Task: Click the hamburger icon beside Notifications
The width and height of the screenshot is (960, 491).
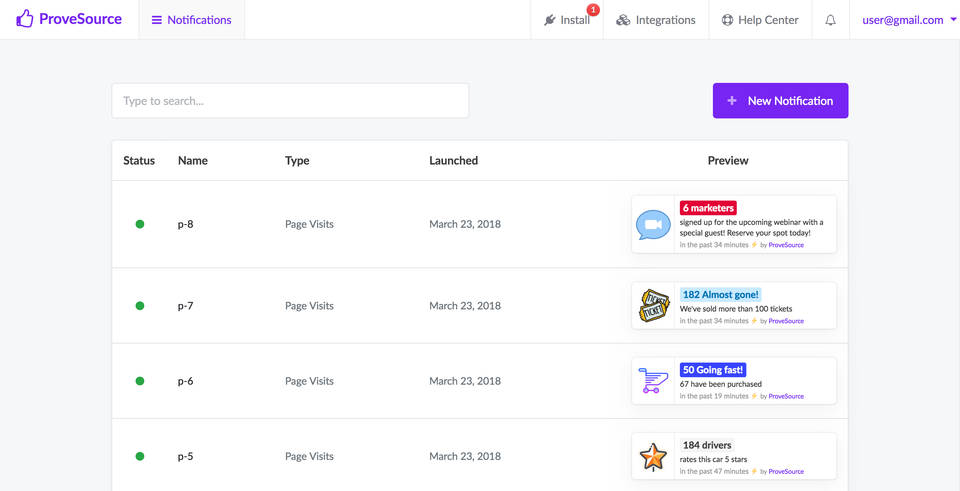Action: point(156,20)
